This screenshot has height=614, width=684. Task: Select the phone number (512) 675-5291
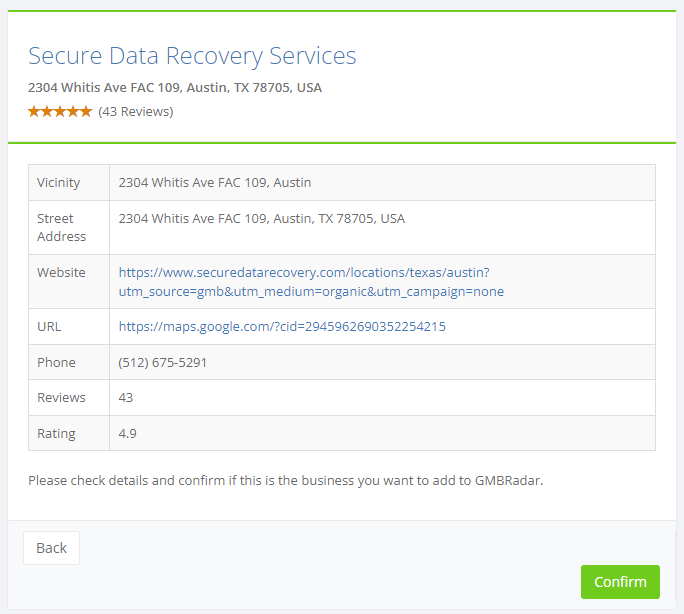(163, 362)
